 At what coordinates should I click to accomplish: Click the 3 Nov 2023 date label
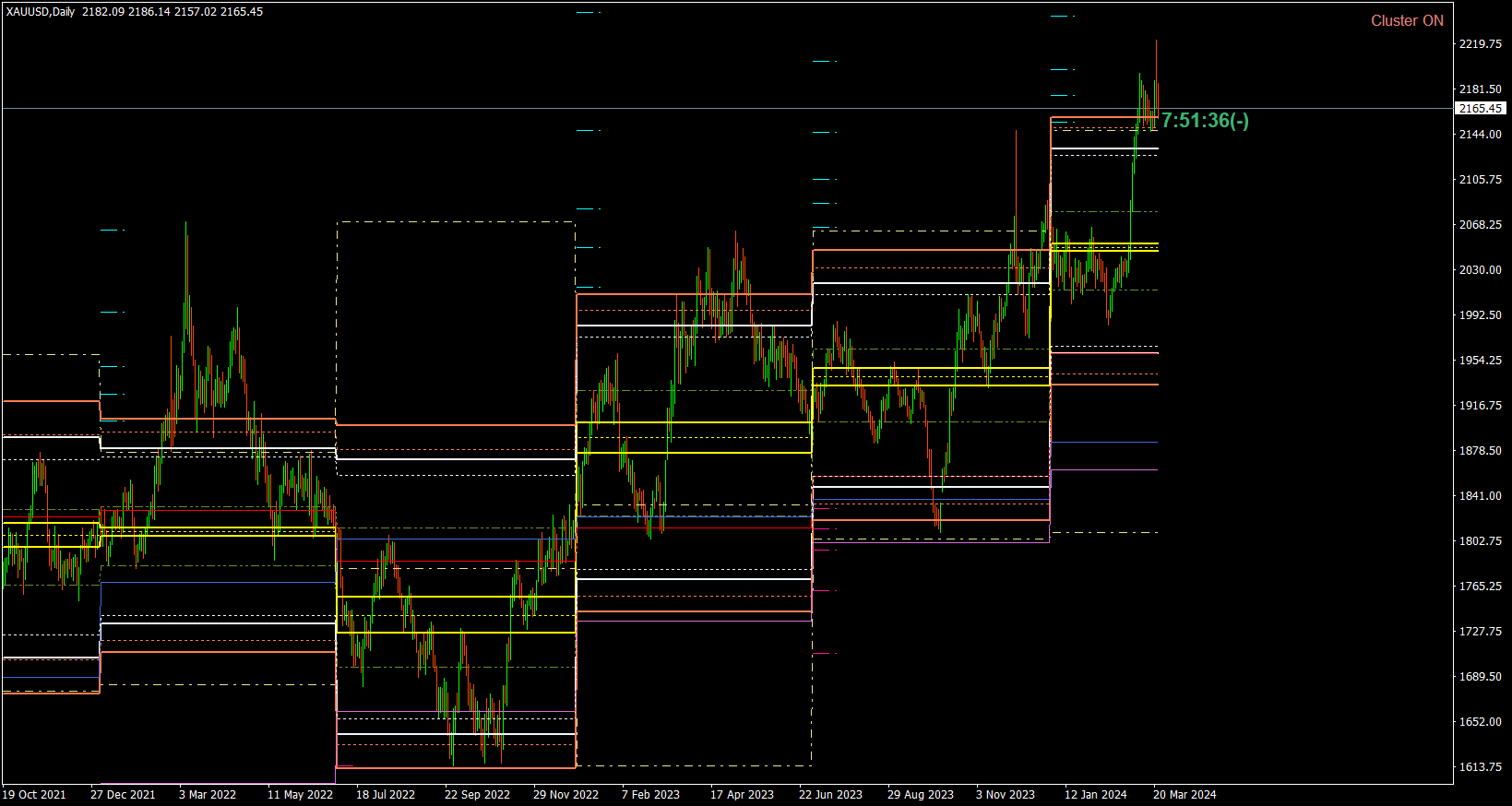[x=1006, y=795]
